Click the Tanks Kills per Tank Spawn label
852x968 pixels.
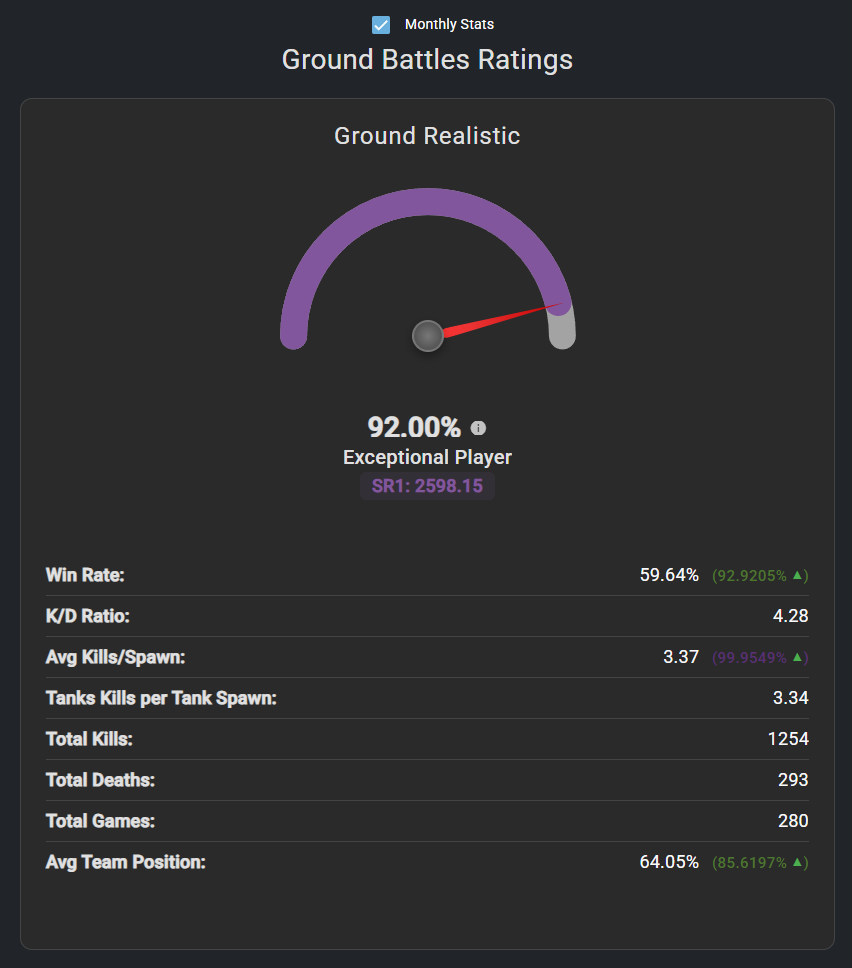pyautogui.click(x=161, y=698)
